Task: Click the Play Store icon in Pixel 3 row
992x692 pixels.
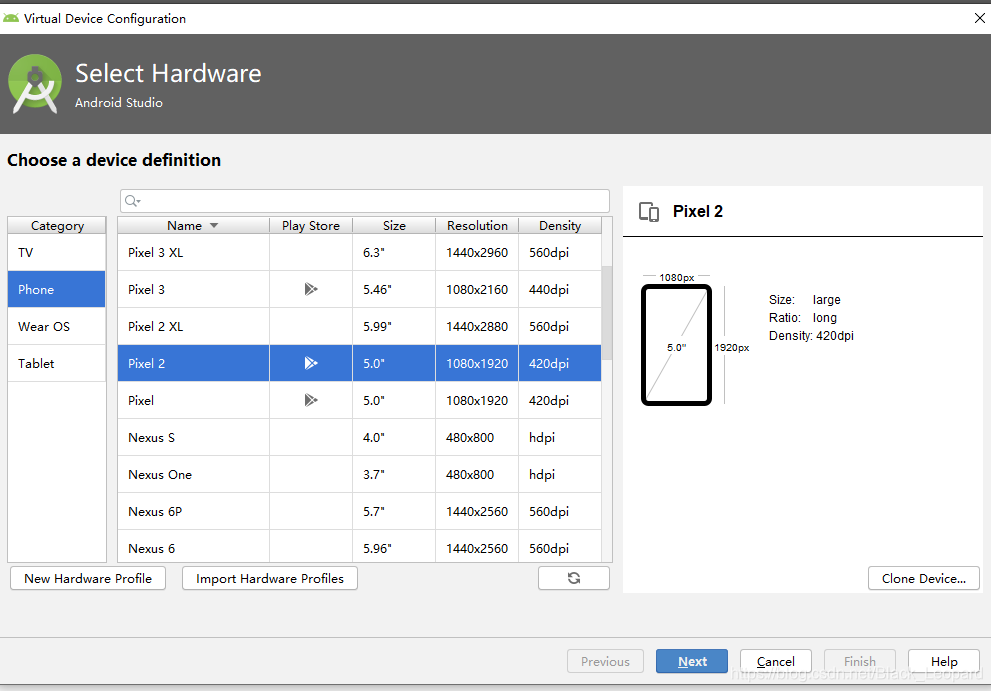Action: (x=311, y=289)
